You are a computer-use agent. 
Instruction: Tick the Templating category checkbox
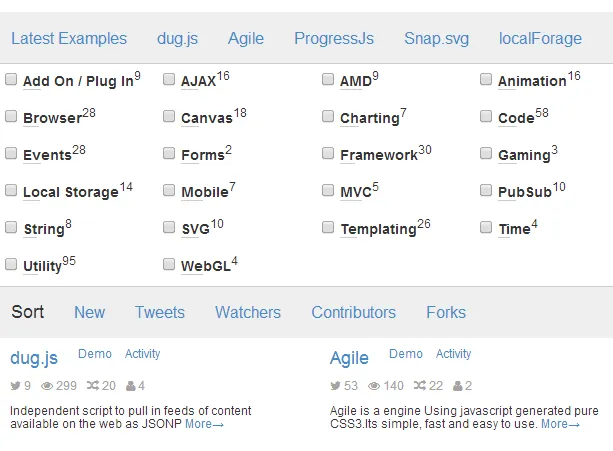(328, 227)
